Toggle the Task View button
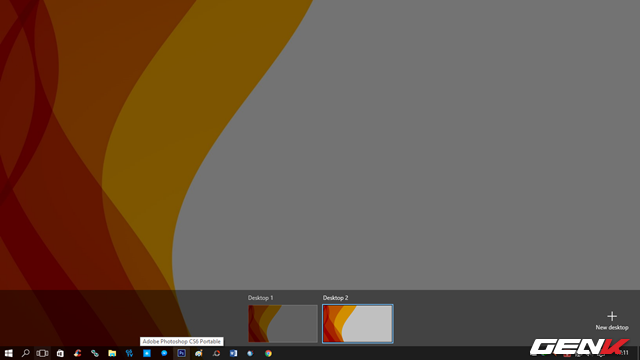This screenshot has height=360, width=640. point(42,353)
